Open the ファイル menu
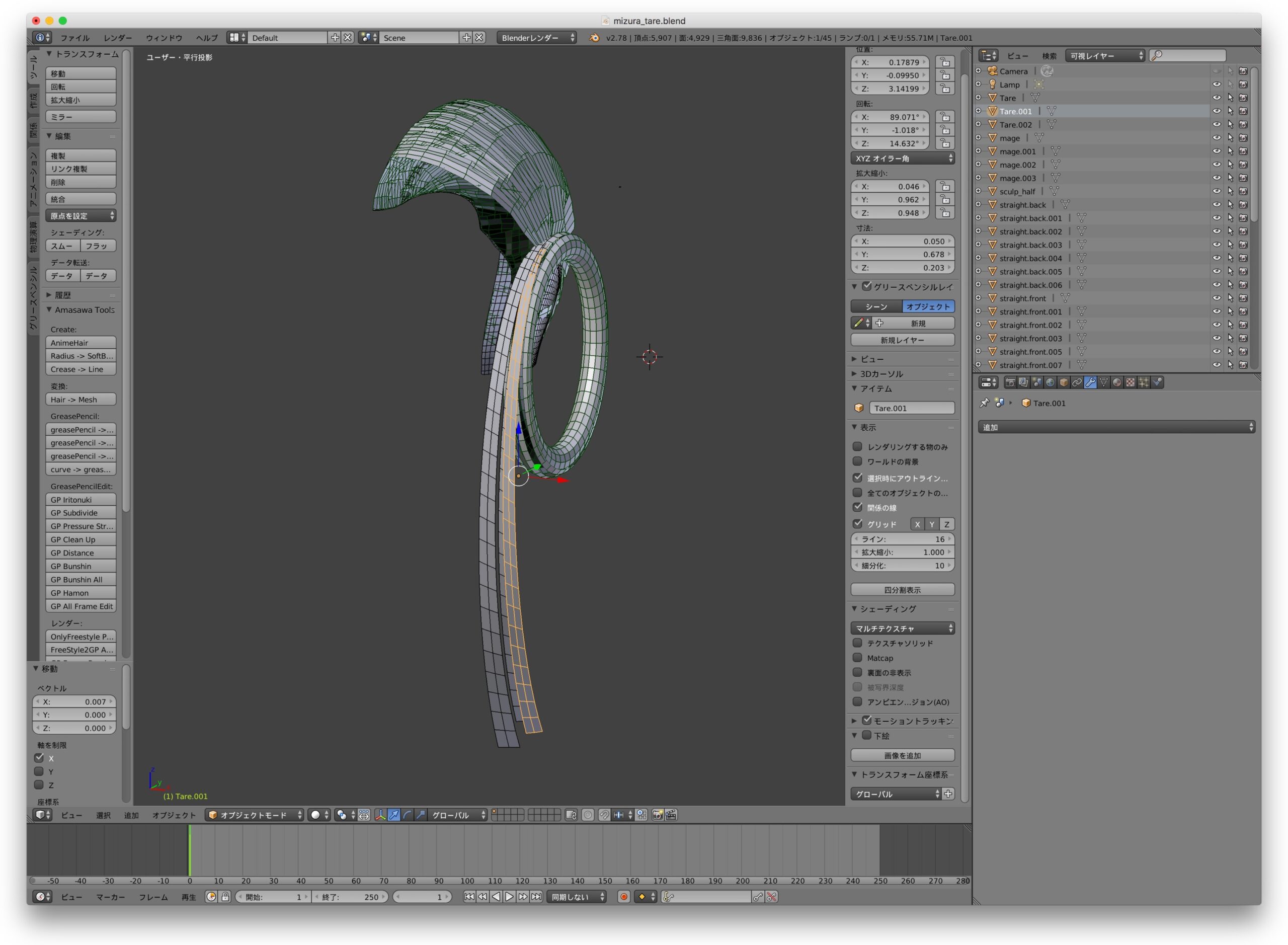 point(75,38)
